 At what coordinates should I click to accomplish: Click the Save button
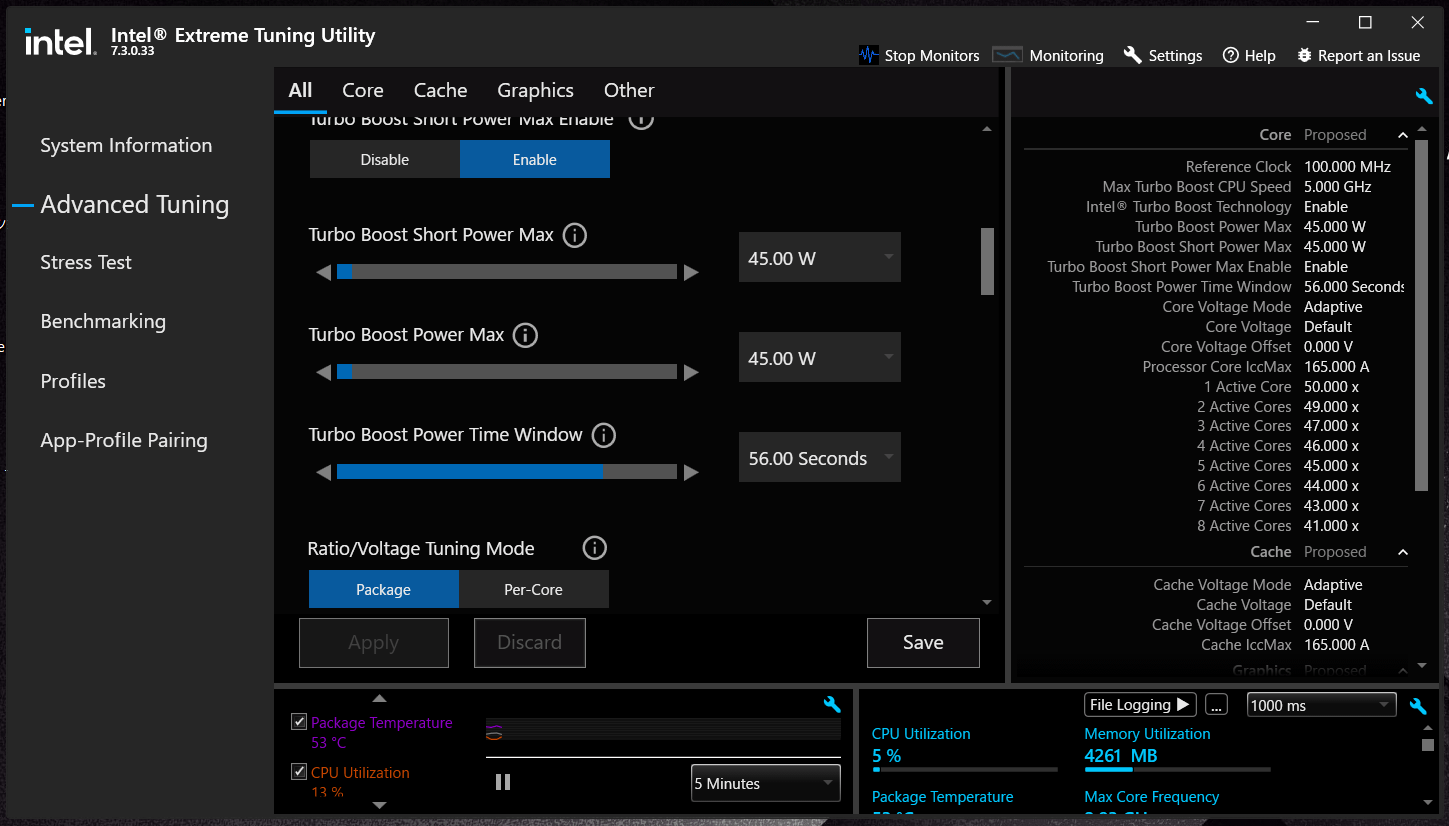(x=923, y=643)
